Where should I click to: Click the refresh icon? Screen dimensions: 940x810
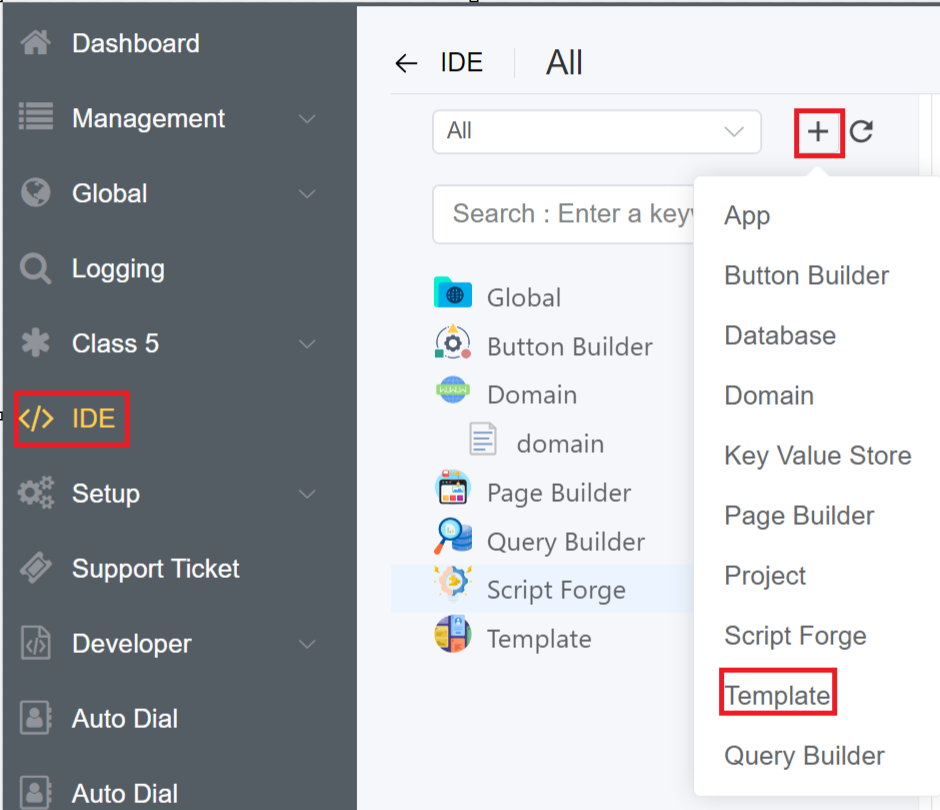click(861, 132)
